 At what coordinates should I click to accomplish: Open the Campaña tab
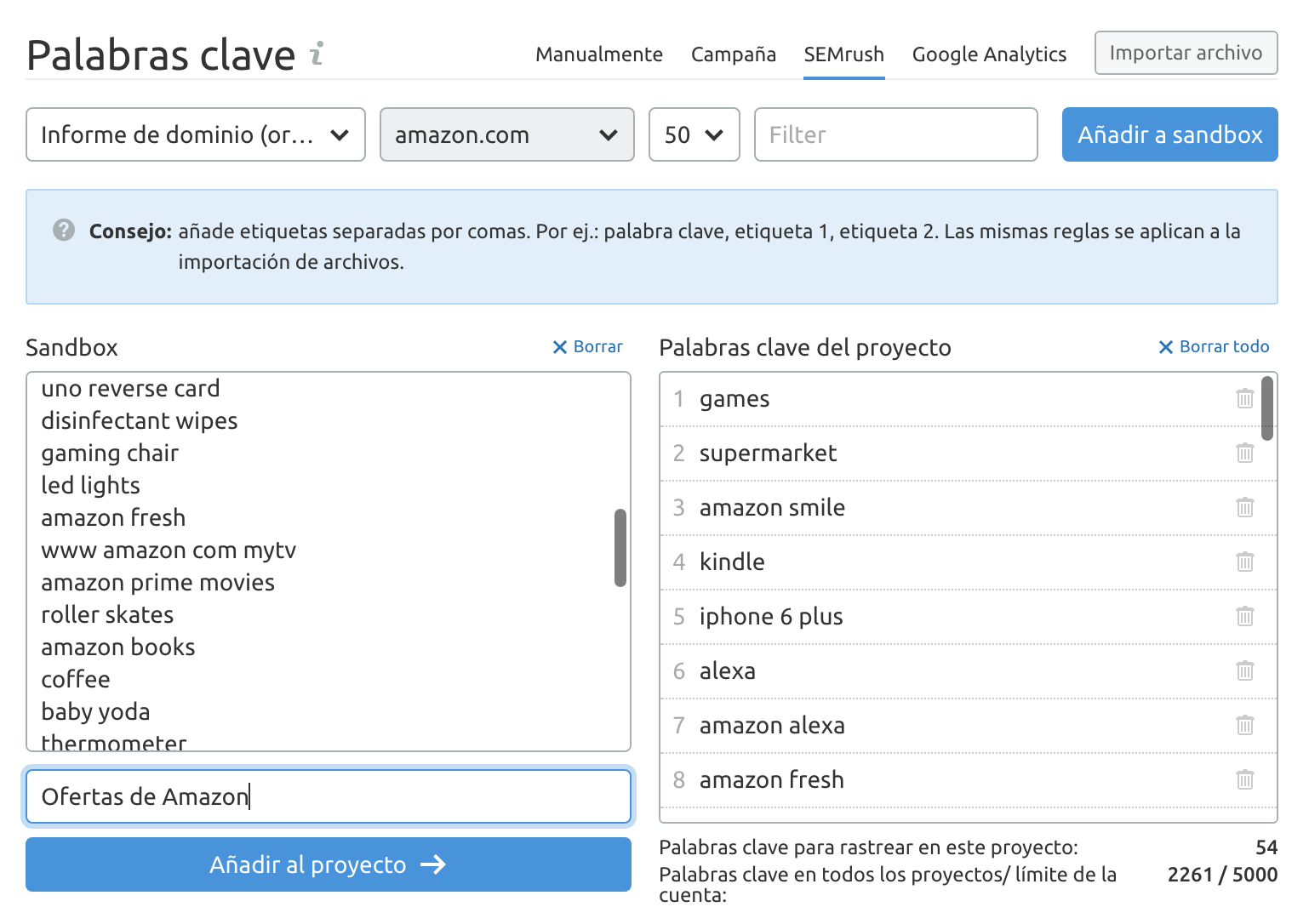coord(733,54)
